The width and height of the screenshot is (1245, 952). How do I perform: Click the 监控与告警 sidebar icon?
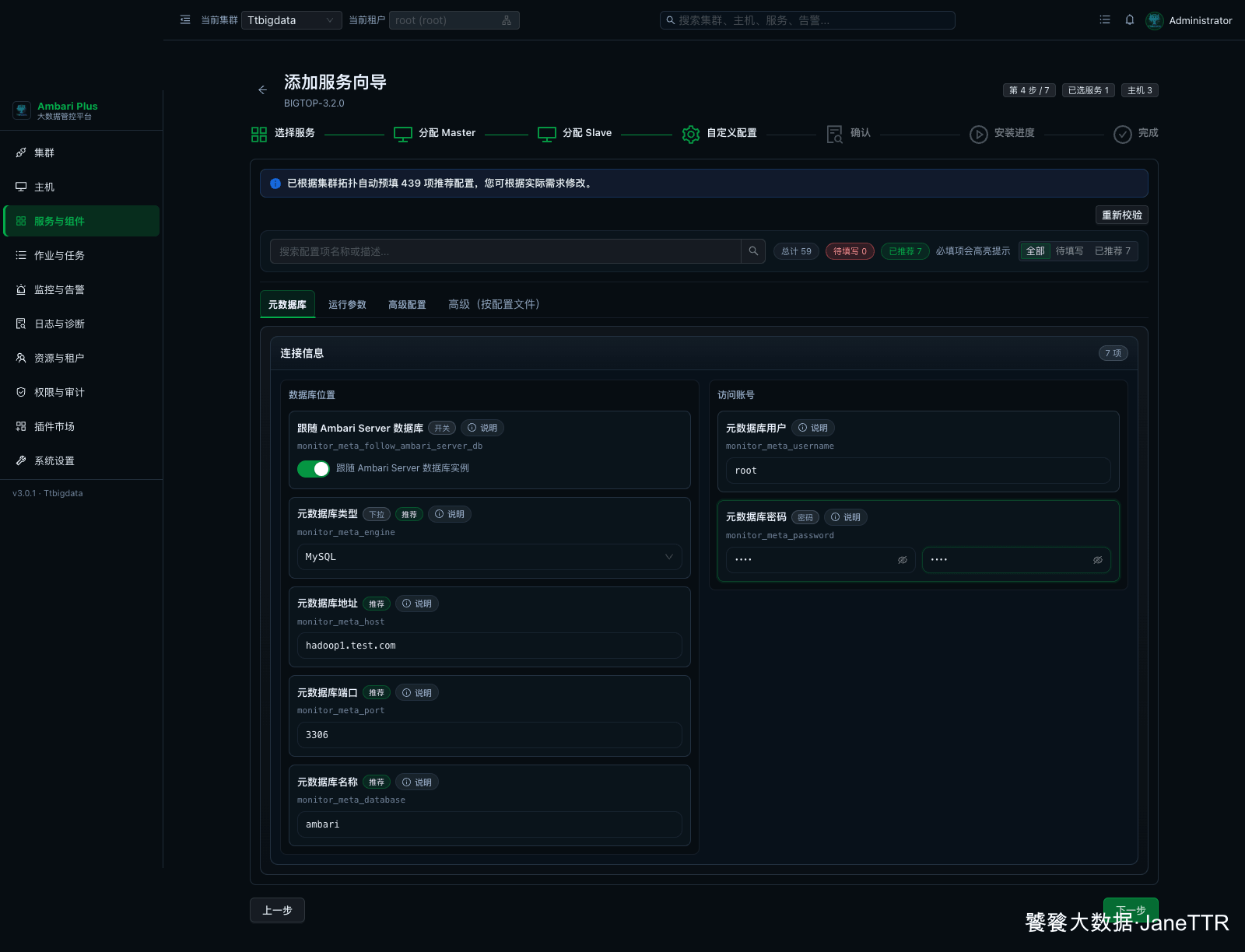click(21, 289)
